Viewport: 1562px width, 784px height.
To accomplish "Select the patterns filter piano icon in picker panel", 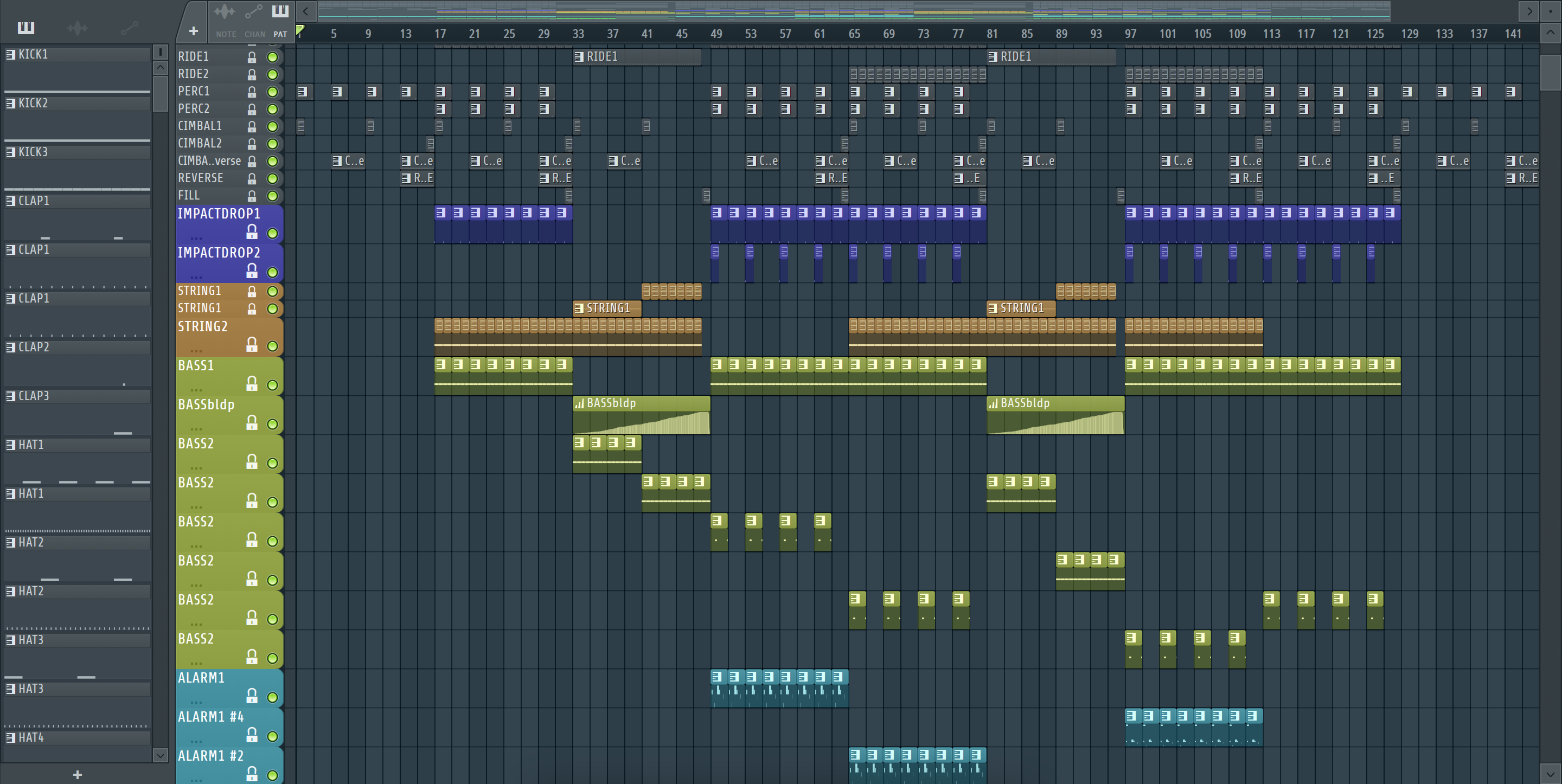I will [x=25, y=27].
